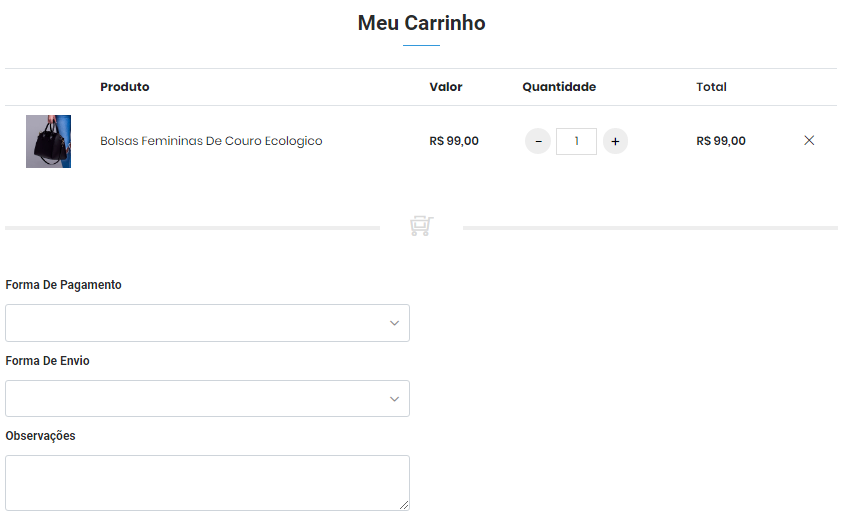This screenshot has height=527, width=865.
Task: Decrease quantity with the minus button
Action: 538,141
